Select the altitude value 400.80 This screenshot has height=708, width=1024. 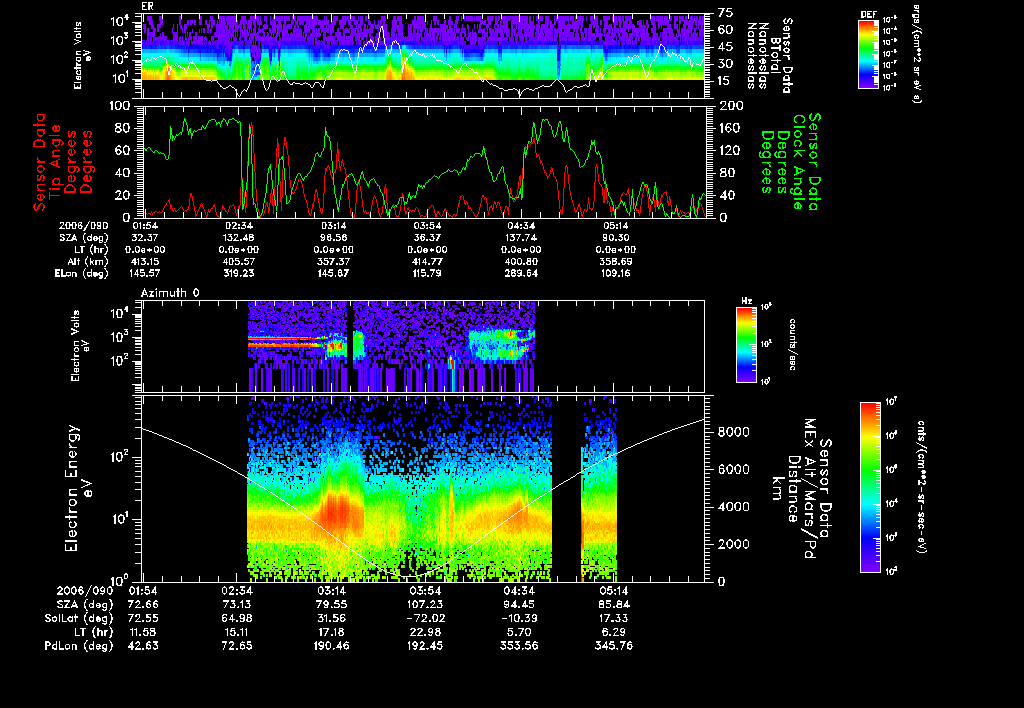pos(521,261)
